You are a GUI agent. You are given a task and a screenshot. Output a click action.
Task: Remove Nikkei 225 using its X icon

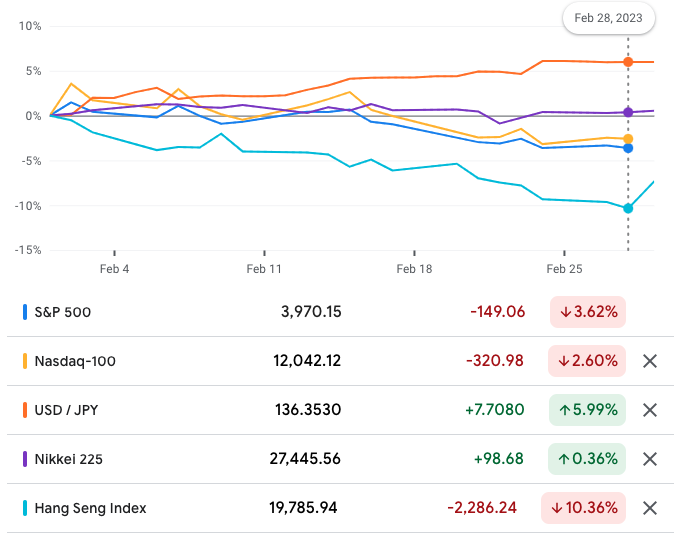point(649,459)
